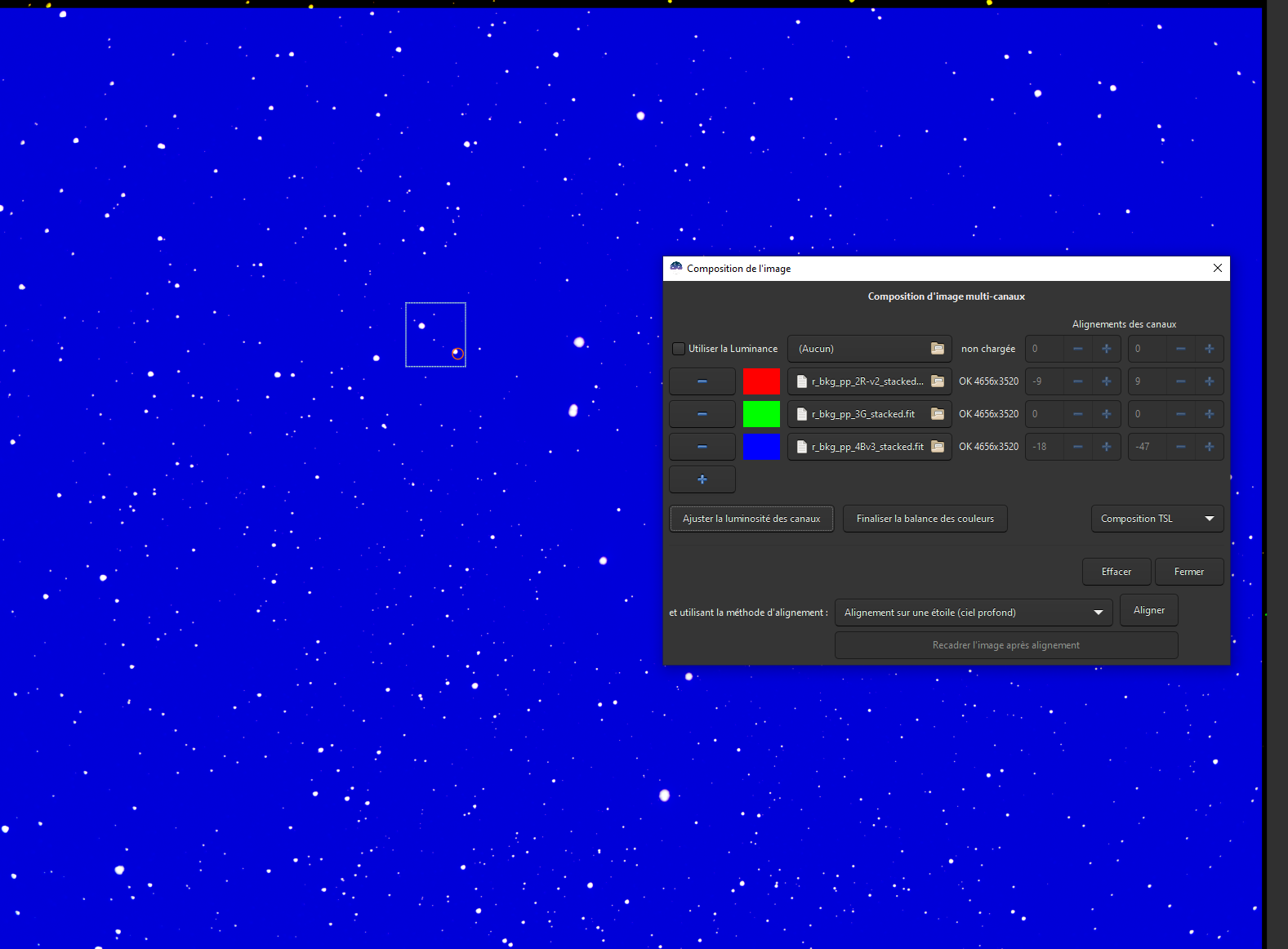Viewport: 1288px width, 949px height.
Task: Expand the Composition TSL dropdown
Action: tap(1157, 519)
